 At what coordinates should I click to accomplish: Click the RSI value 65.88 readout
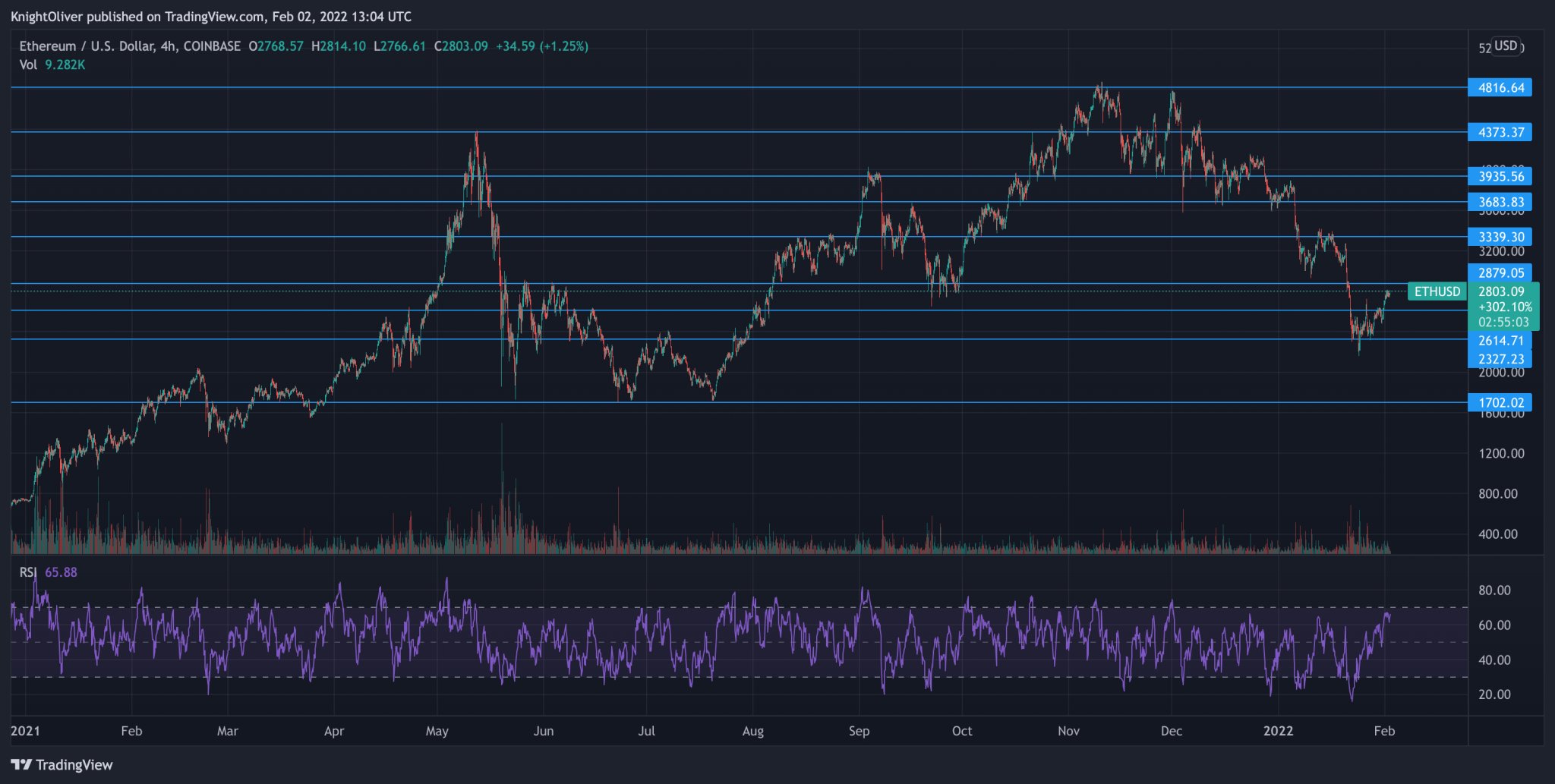[62, 573]
